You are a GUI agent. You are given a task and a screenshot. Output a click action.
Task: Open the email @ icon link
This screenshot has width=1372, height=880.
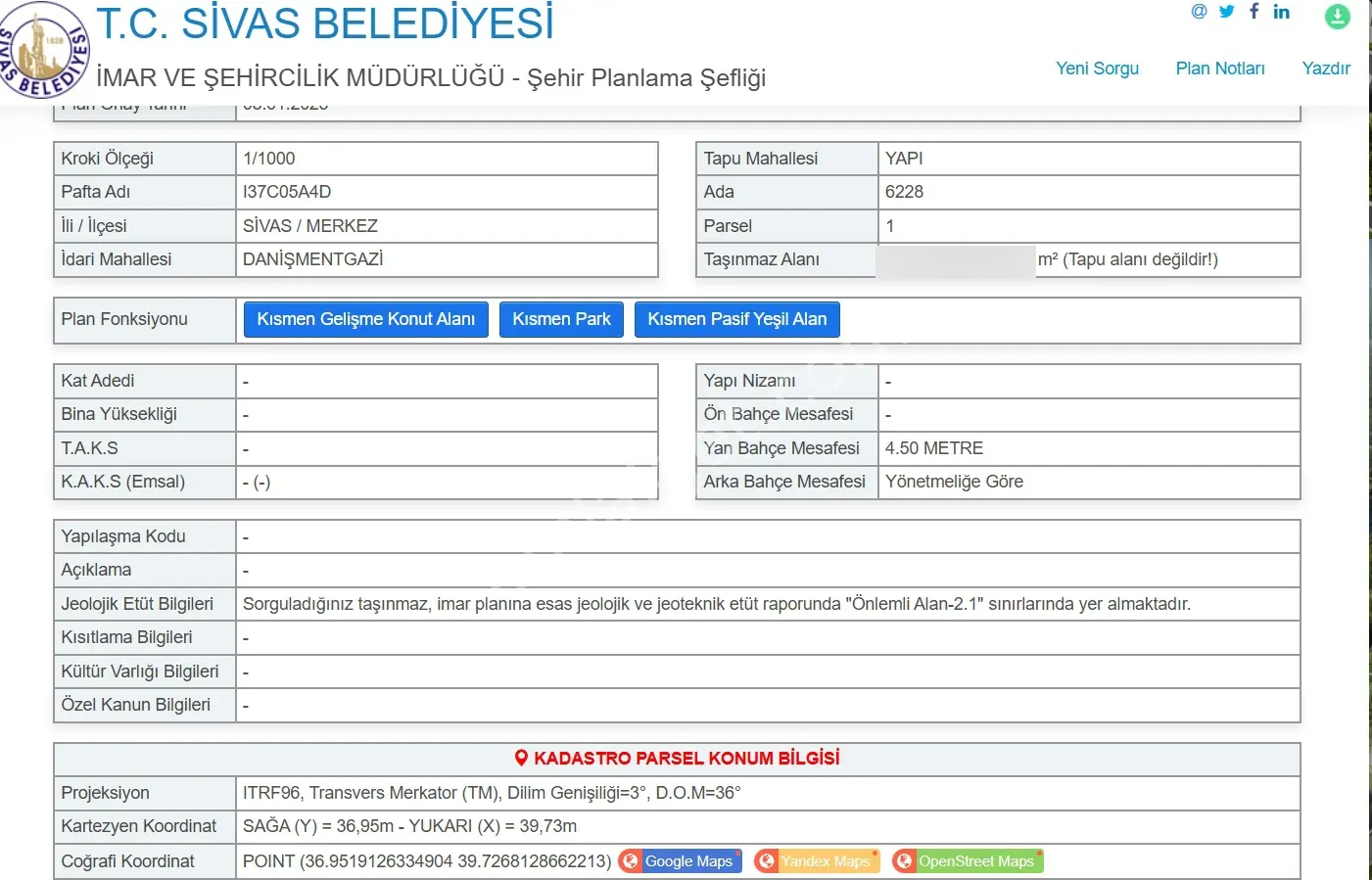click(1199, 12)
